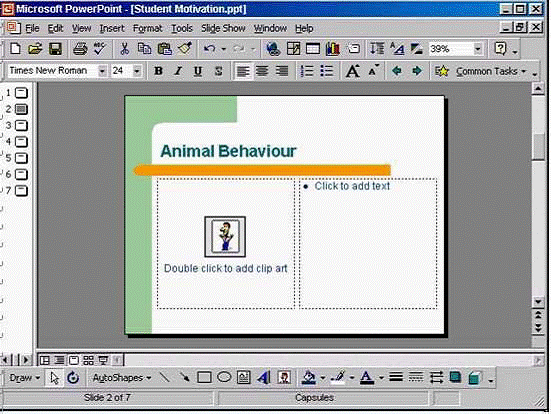Select the Format Painter brush icon
Screen dimensions: 551x414
click(x=185, y=49)
